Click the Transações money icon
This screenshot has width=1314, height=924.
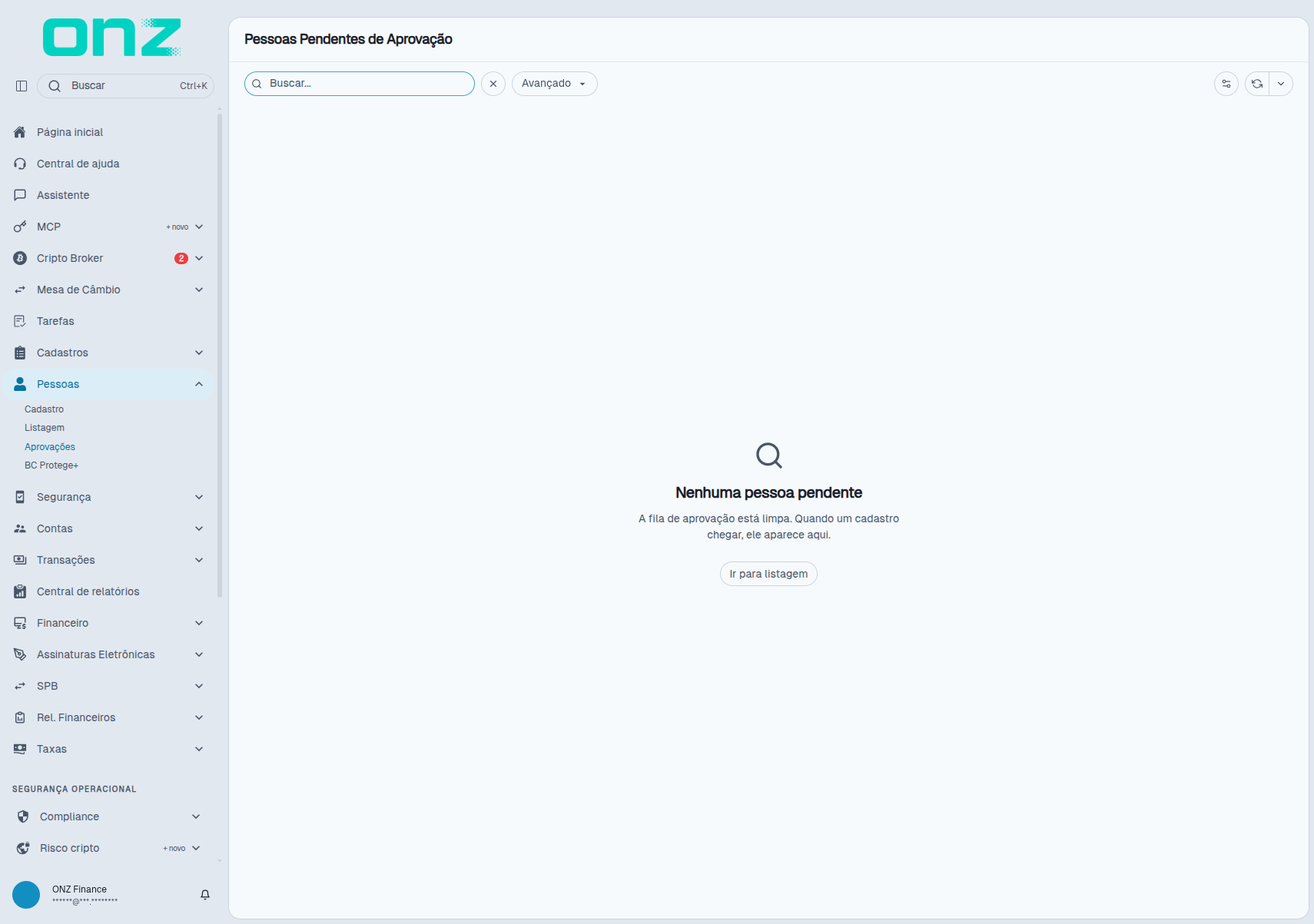pyautogui.click(x=20, y=560)
